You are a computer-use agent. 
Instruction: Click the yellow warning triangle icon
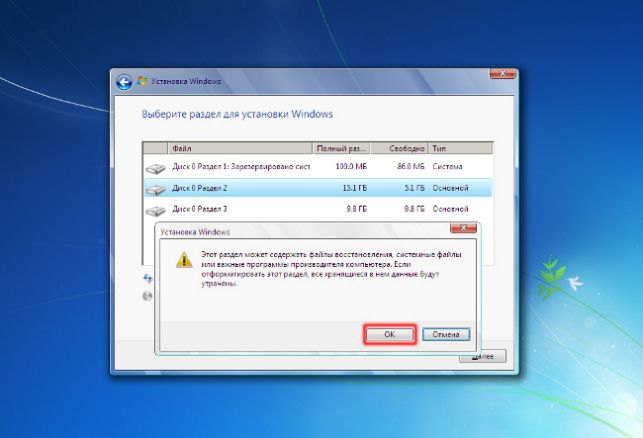pos(184,260)
